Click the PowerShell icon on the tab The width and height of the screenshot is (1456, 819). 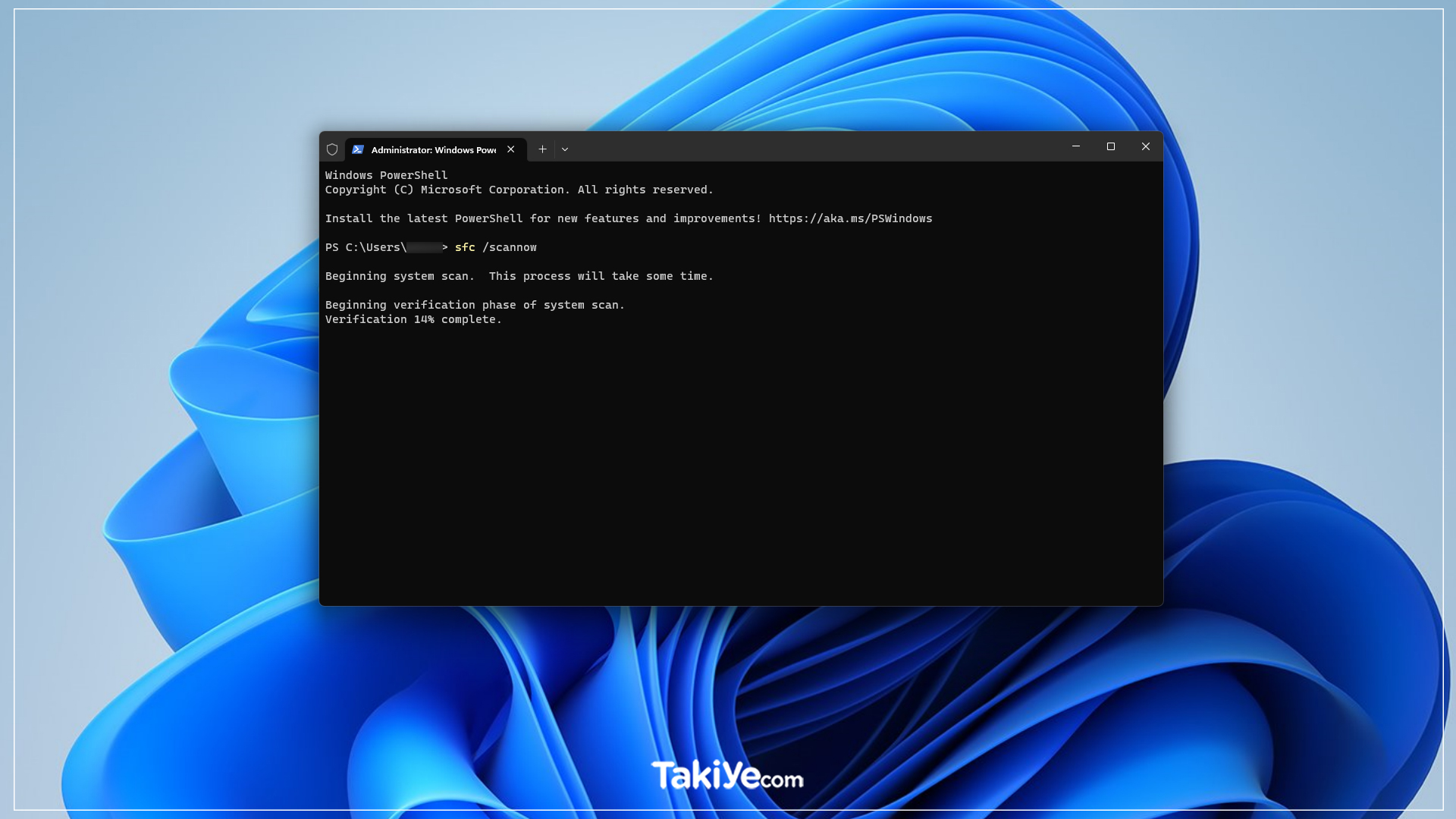[358, 149]
